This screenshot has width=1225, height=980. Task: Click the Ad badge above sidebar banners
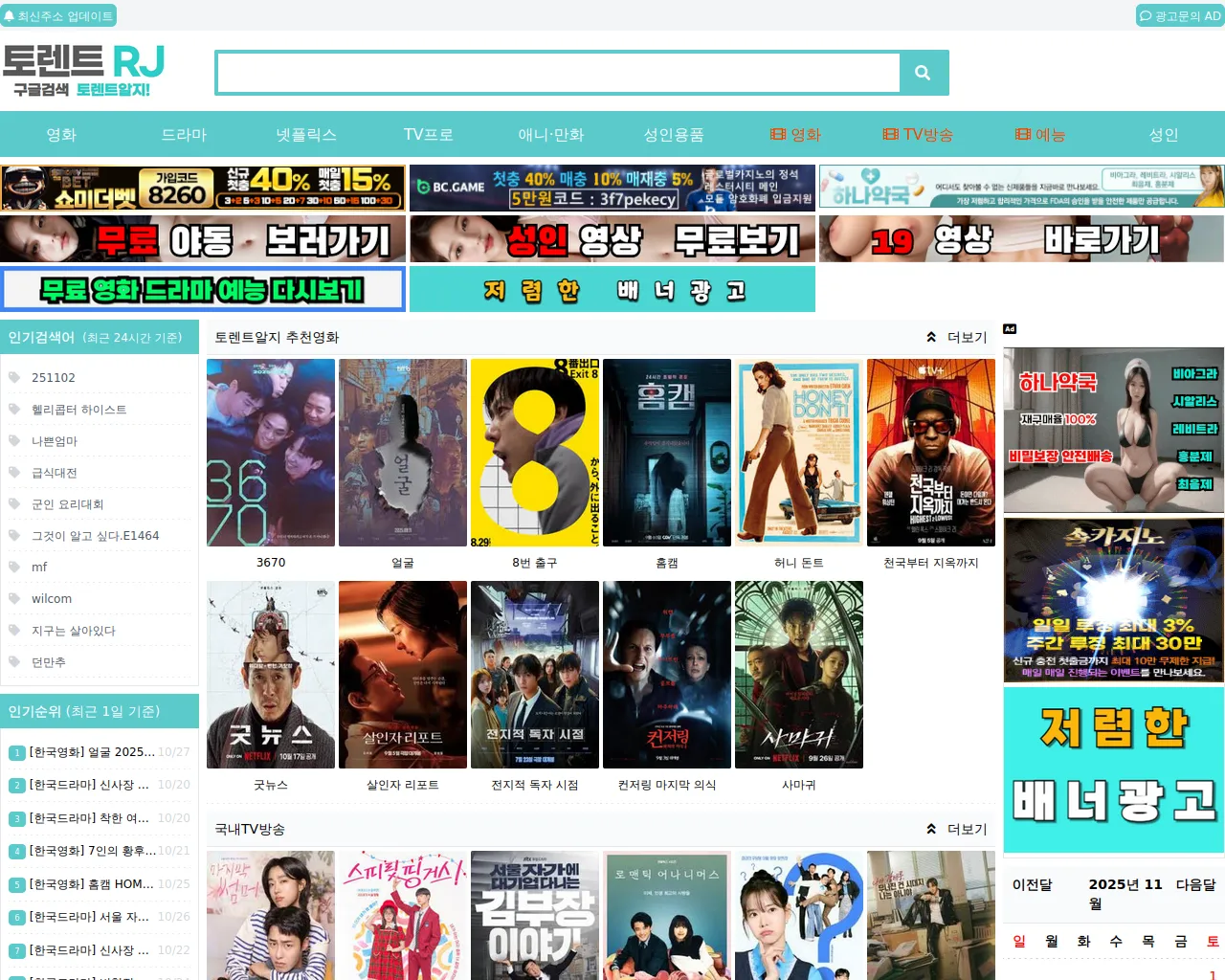pos(1010,329)
